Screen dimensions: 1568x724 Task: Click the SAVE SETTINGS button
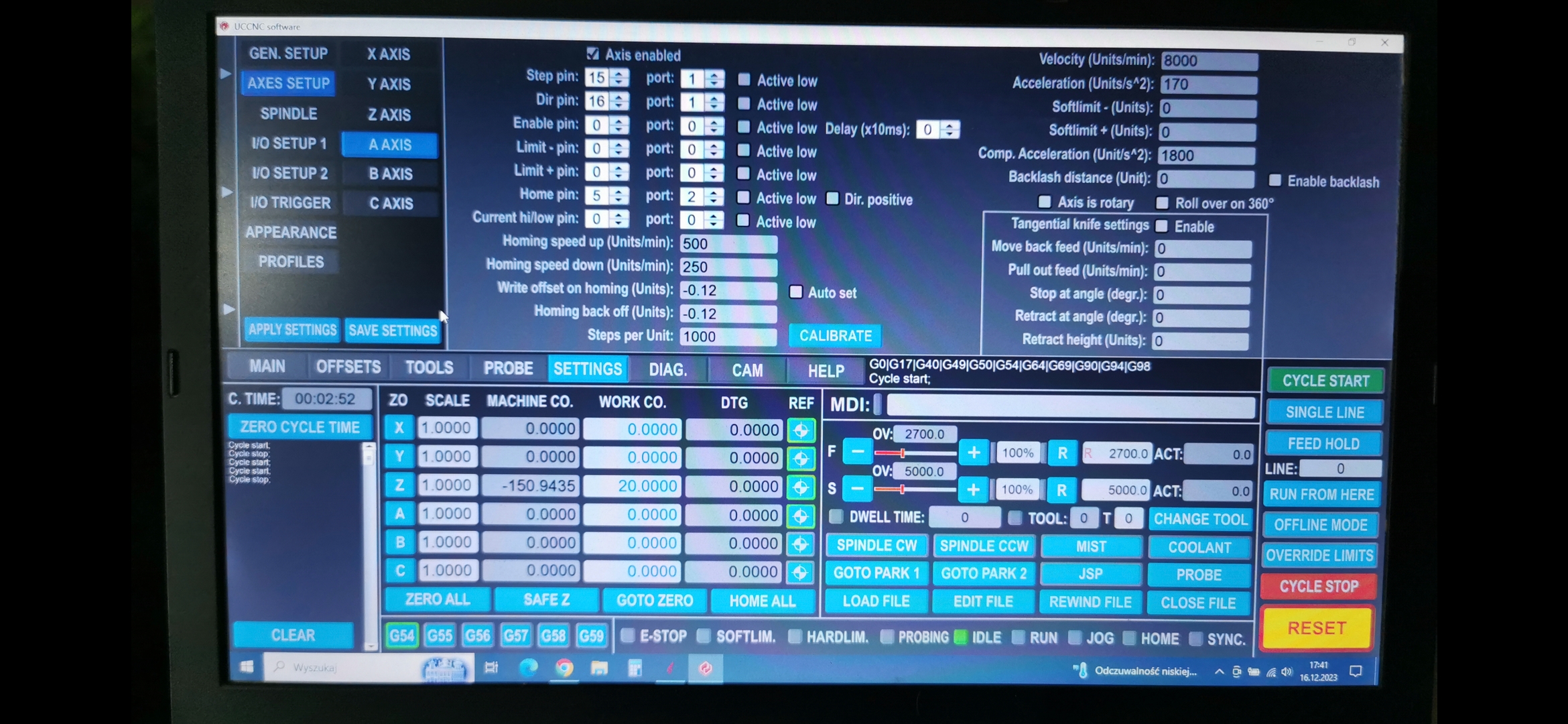[393, 330]
